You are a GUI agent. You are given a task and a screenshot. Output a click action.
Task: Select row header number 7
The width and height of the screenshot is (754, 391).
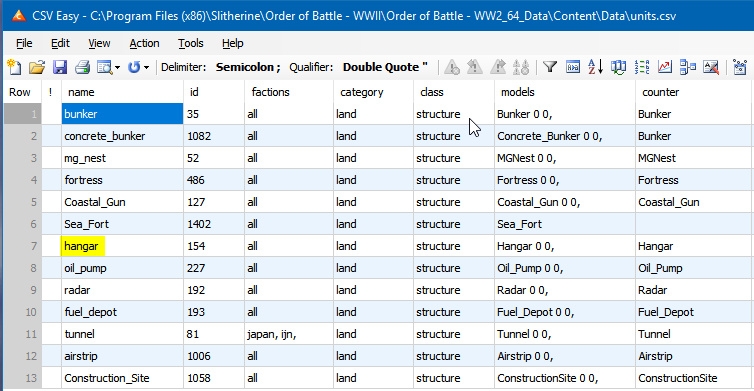[x=23, y=246]
